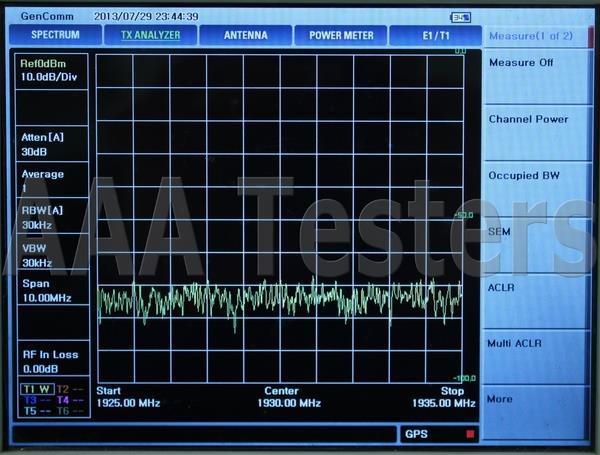Image resolution: width=600 pixels, height=455 pixels.
Task: Click the GPS status label
Action: point(416,434)
